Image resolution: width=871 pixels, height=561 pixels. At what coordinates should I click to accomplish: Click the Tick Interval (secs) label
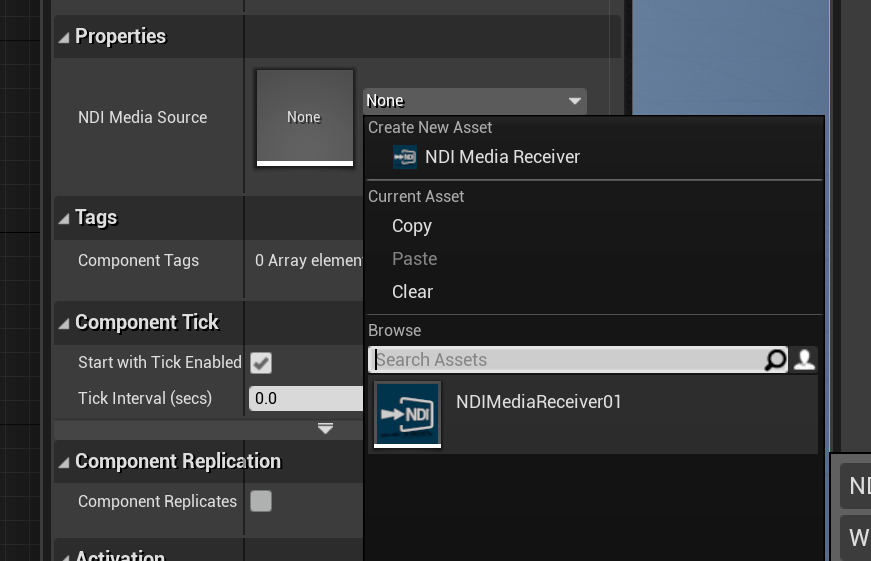(x=145, y=398)
